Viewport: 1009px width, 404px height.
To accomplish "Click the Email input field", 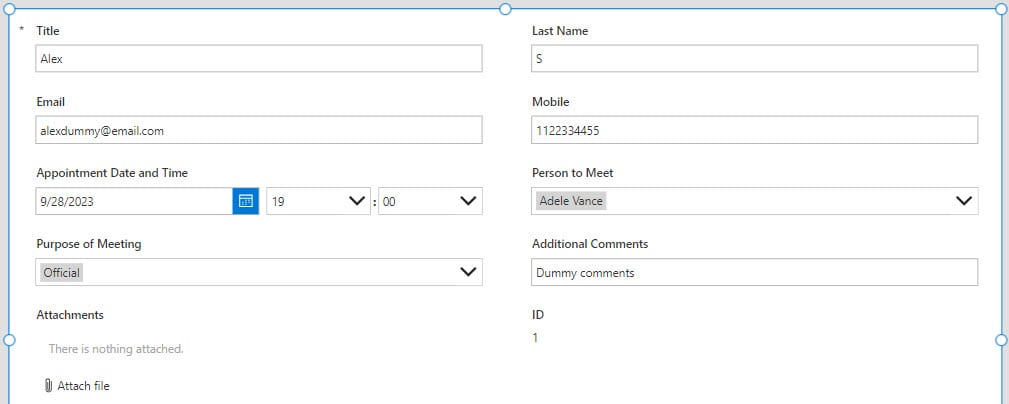I will click(x=259, y=130).
